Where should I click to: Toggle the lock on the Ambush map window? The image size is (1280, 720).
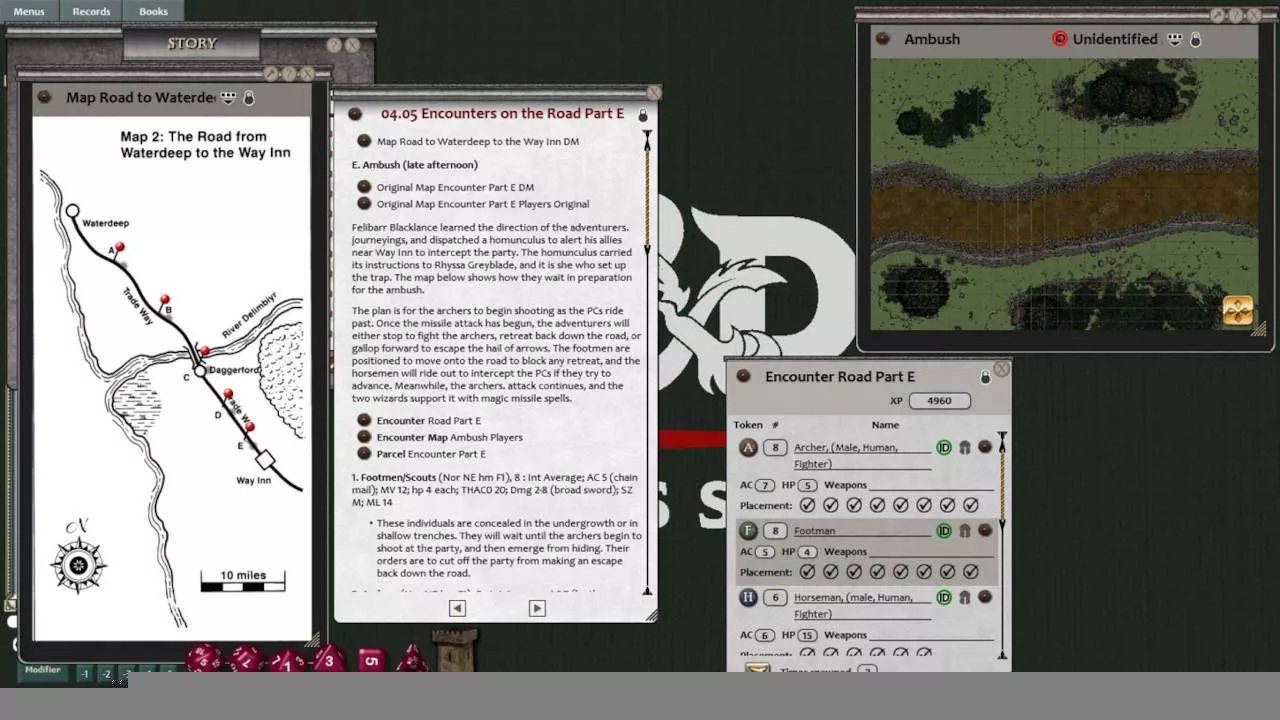click(1195, 39)
